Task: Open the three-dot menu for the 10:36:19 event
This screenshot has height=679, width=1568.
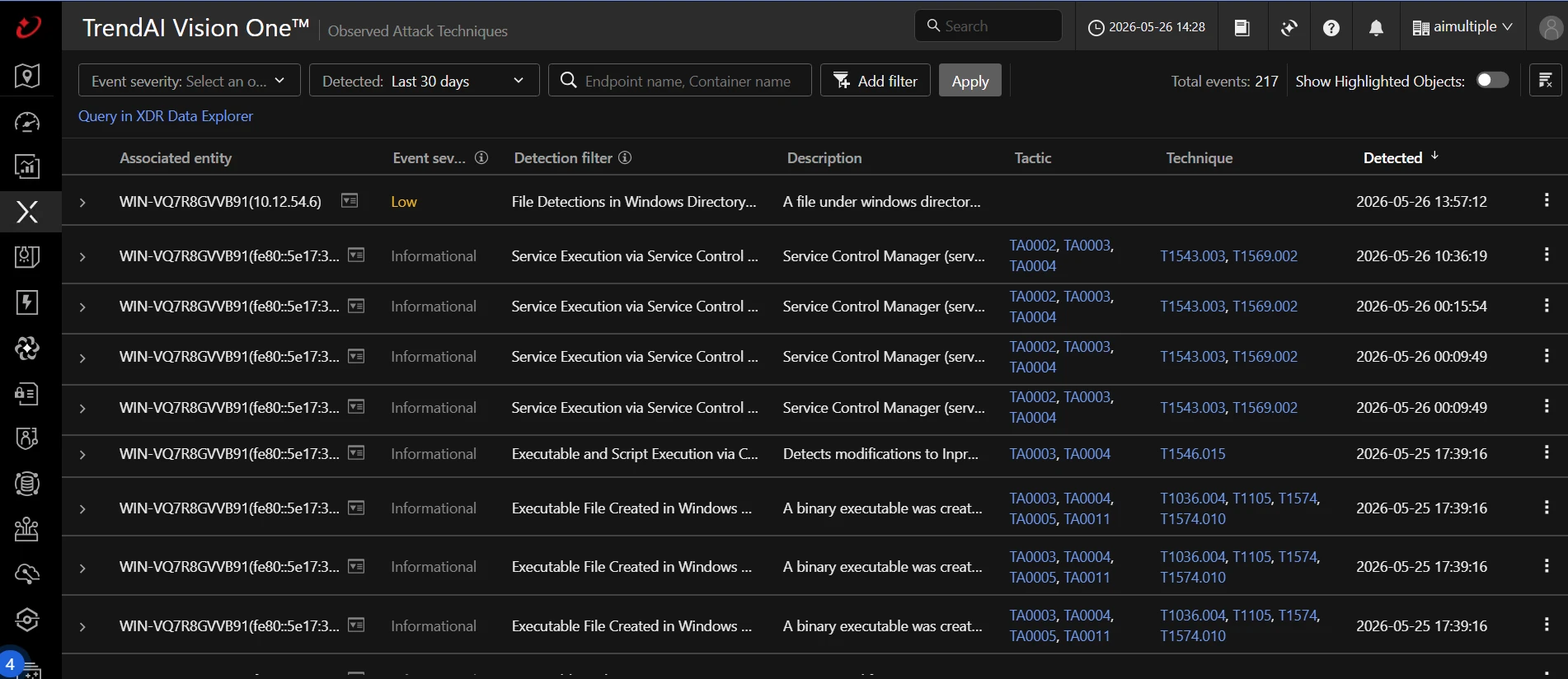Action: click(x=1547, y=255)
